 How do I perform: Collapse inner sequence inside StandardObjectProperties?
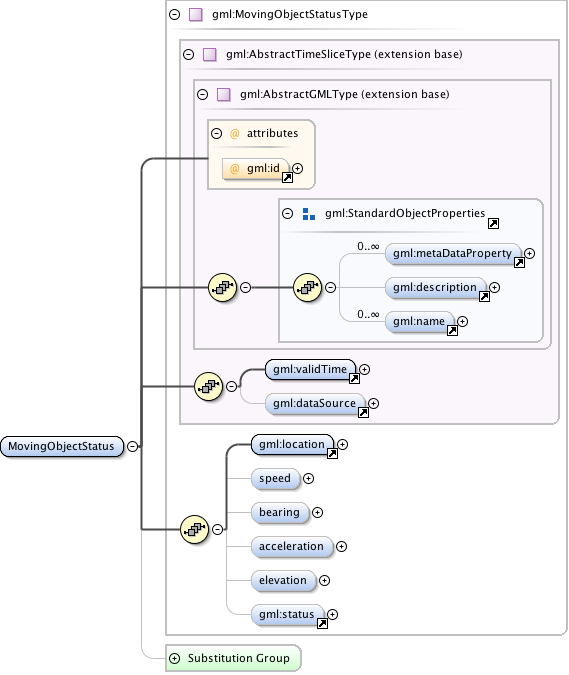[x=331, y=288]
